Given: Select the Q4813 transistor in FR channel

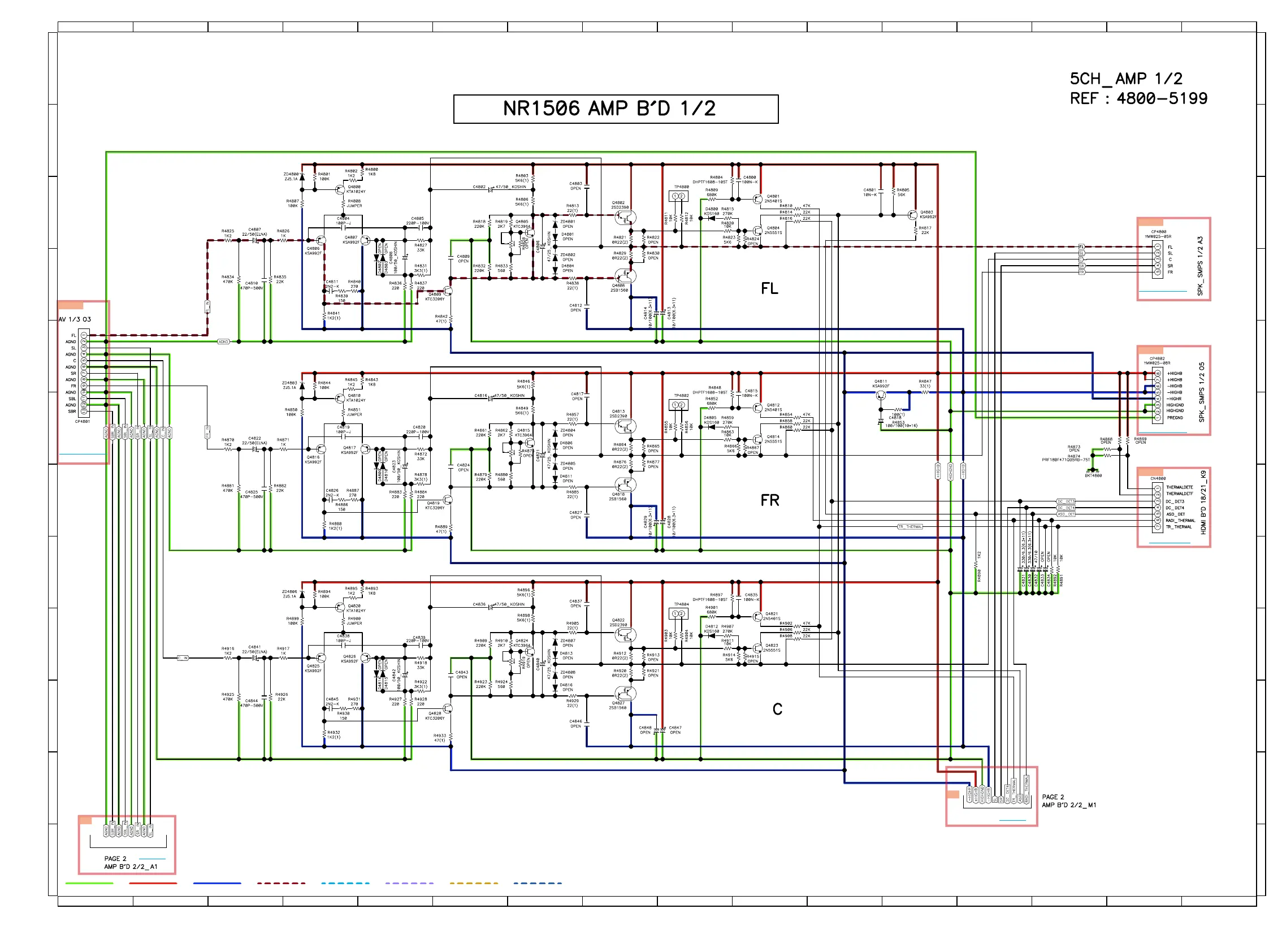Looking at the screenshot, I should point(626,426).
